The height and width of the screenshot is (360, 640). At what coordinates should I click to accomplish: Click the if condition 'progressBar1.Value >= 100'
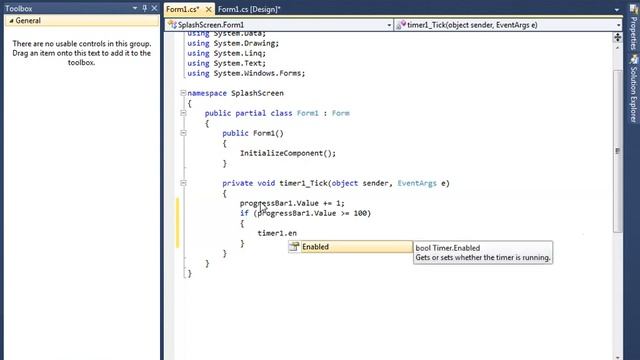pos(312,213)
